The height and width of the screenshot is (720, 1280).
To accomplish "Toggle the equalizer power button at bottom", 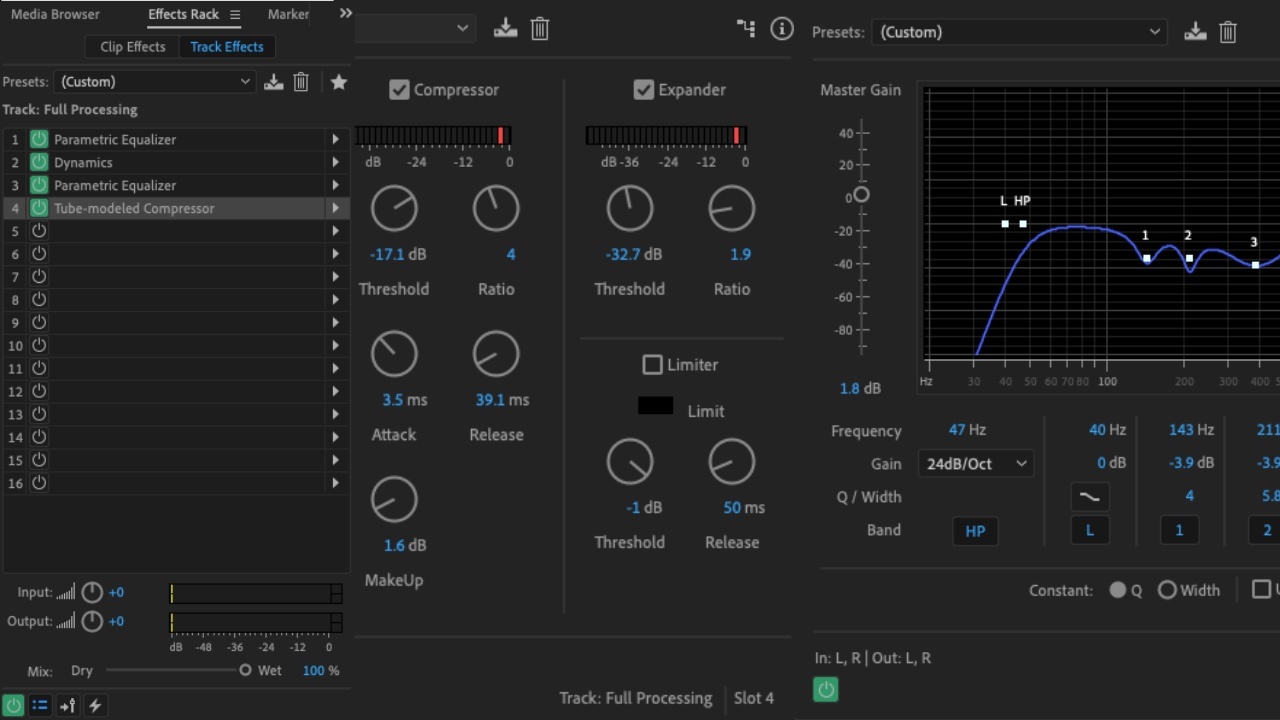I will 826,689.
